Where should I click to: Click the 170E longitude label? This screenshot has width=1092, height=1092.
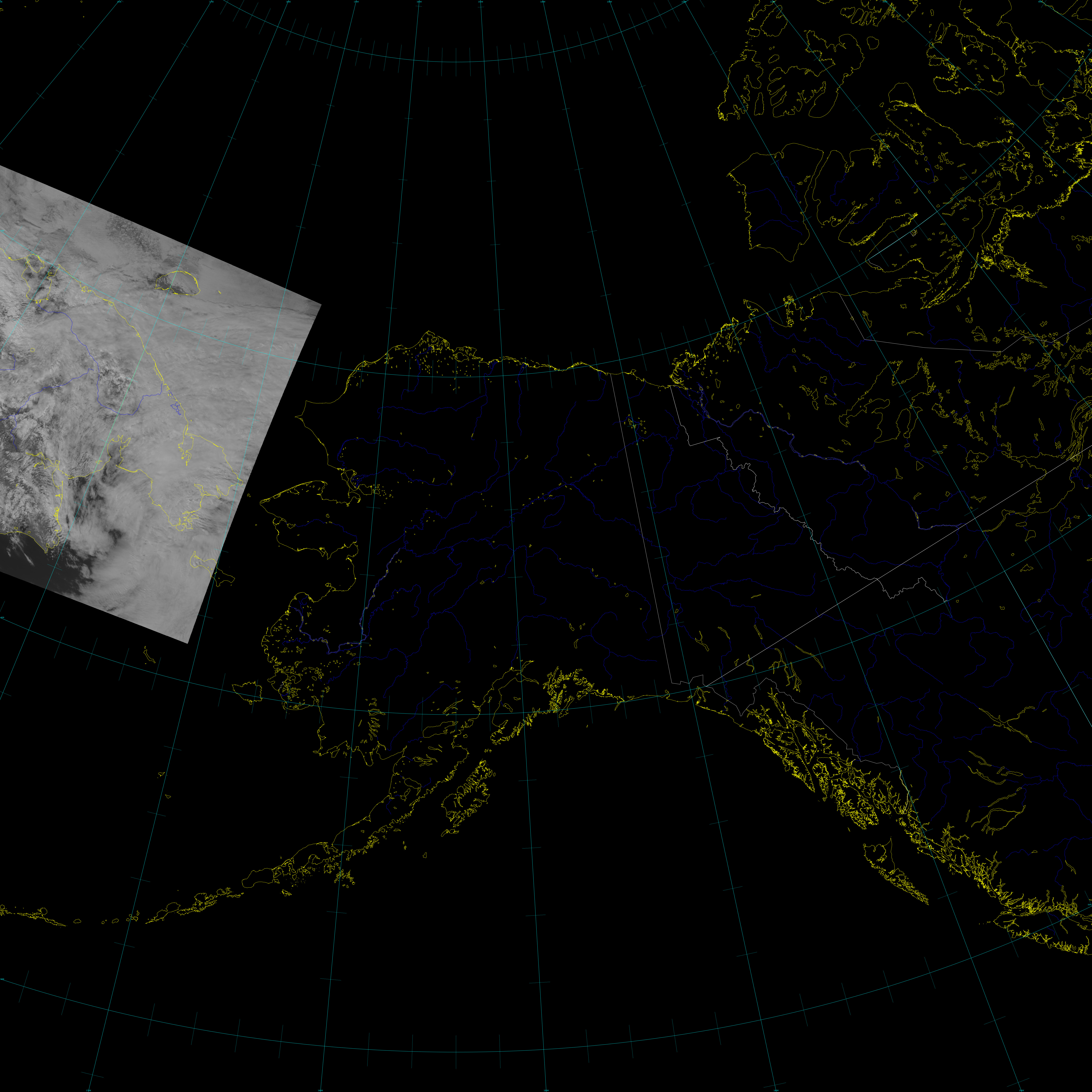211,2
